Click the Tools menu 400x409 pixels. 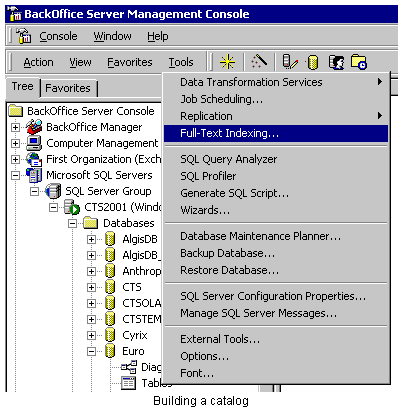click(x=181, y=62)
